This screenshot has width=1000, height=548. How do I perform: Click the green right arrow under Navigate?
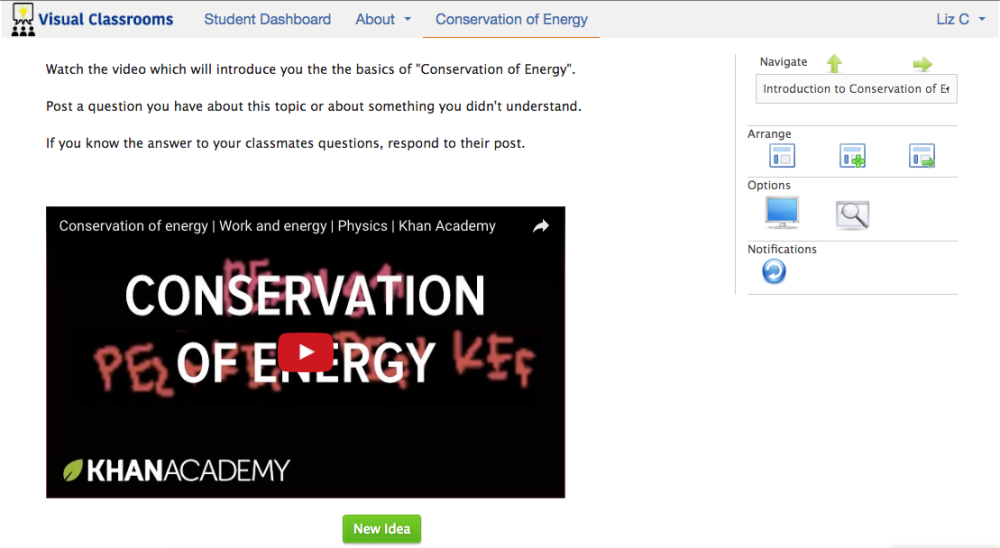(x=922, y=64)
